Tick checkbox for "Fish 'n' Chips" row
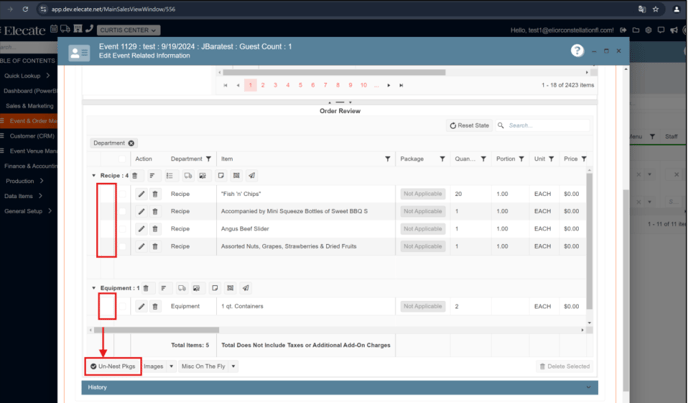The height and width of the screenshot is (403, 688). [x=122, y=194]
